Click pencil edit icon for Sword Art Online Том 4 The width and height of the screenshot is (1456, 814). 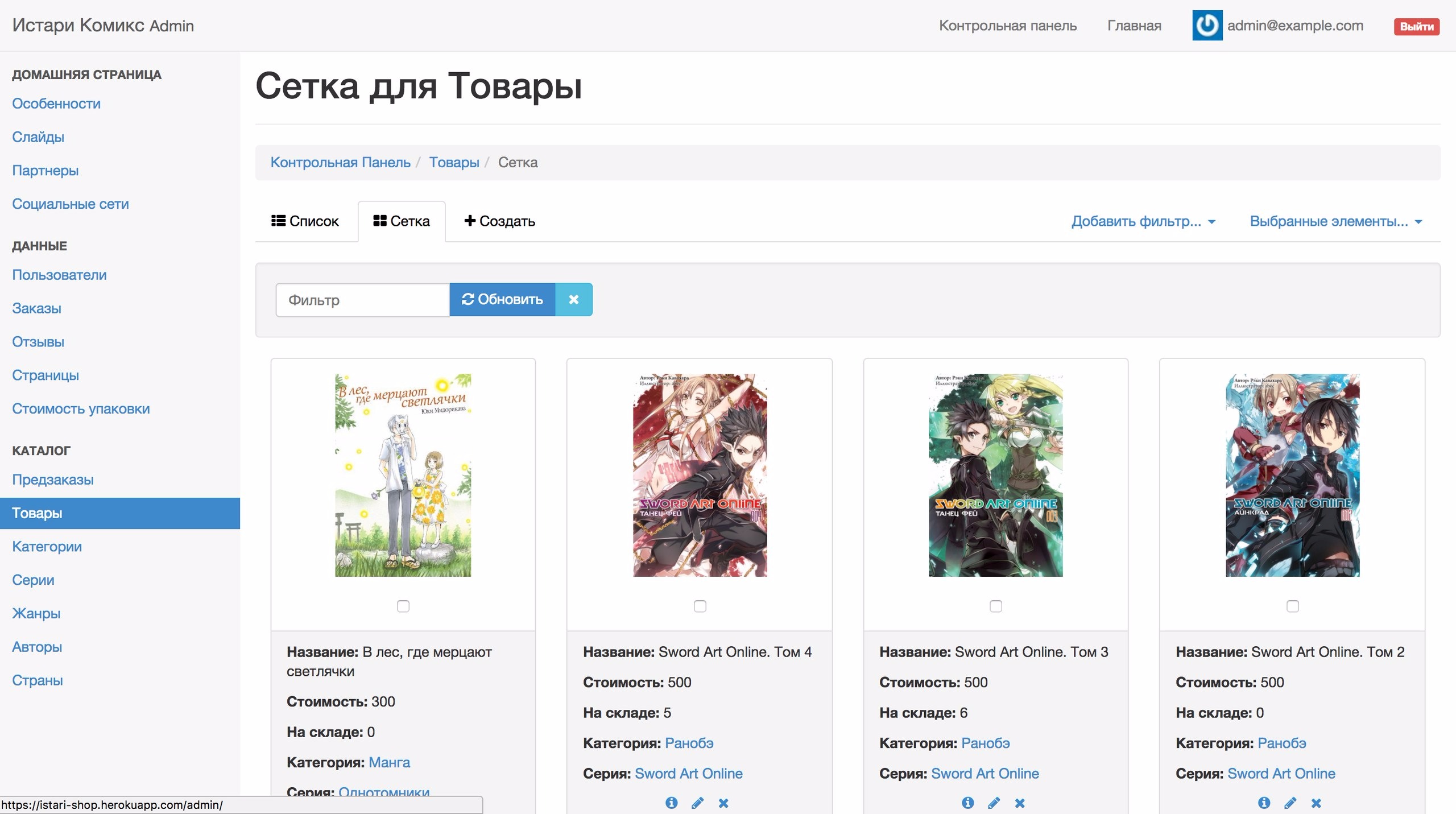tap(697, 803)
